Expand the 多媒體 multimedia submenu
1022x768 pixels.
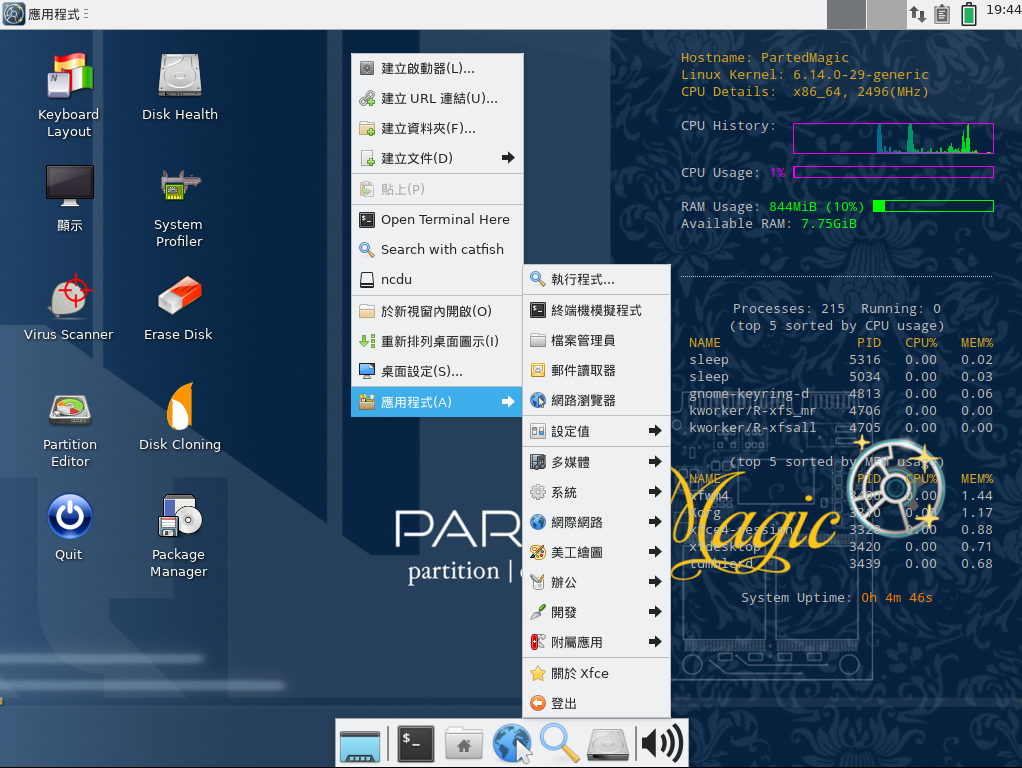pos(596,462)
